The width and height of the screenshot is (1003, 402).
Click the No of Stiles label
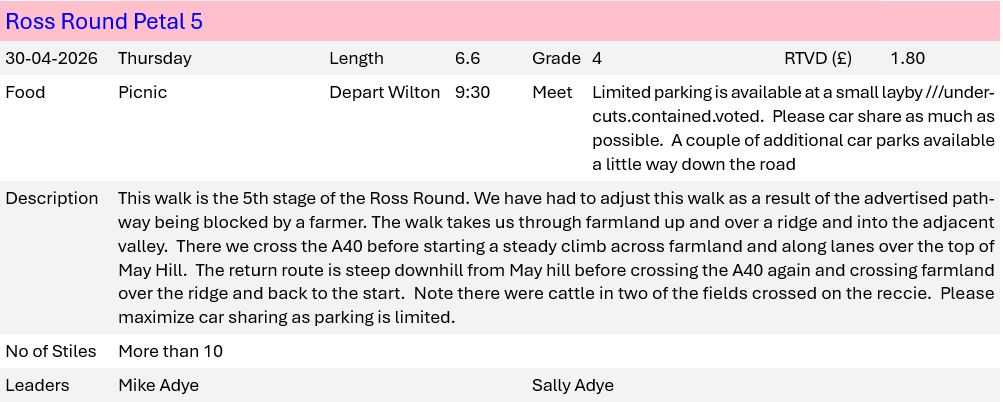[x=51, y=351]
